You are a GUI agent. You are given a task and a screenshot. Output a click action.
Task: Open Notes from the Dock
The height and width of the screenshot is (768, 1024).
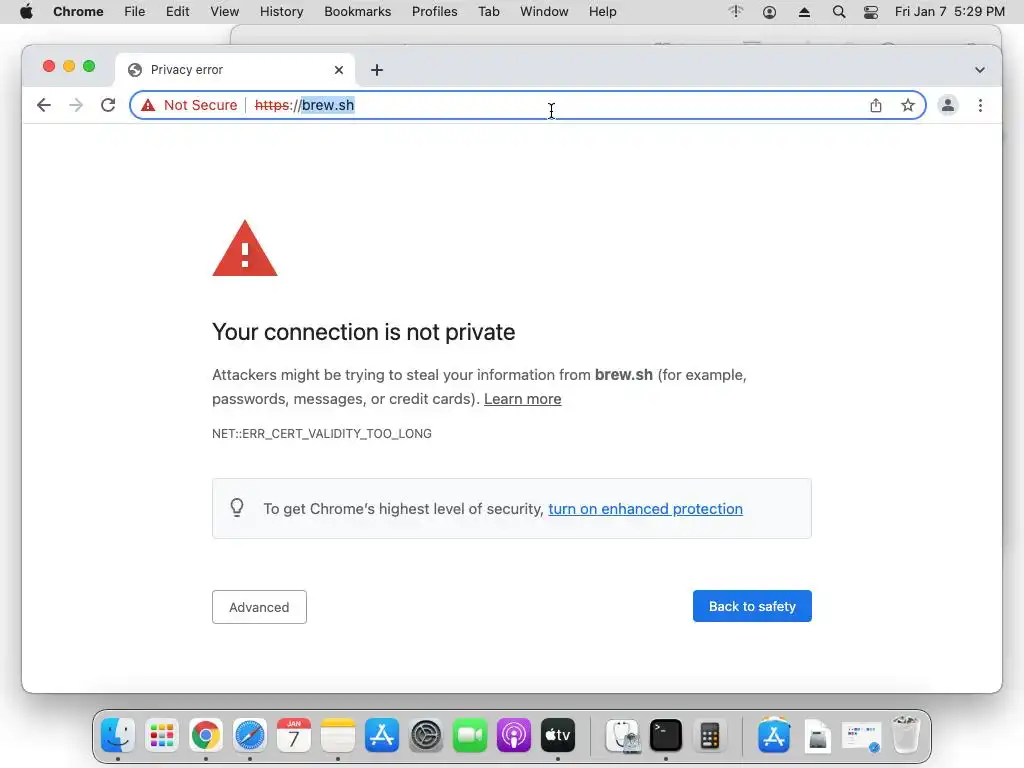pyautogui.click(x=338, y=735)
